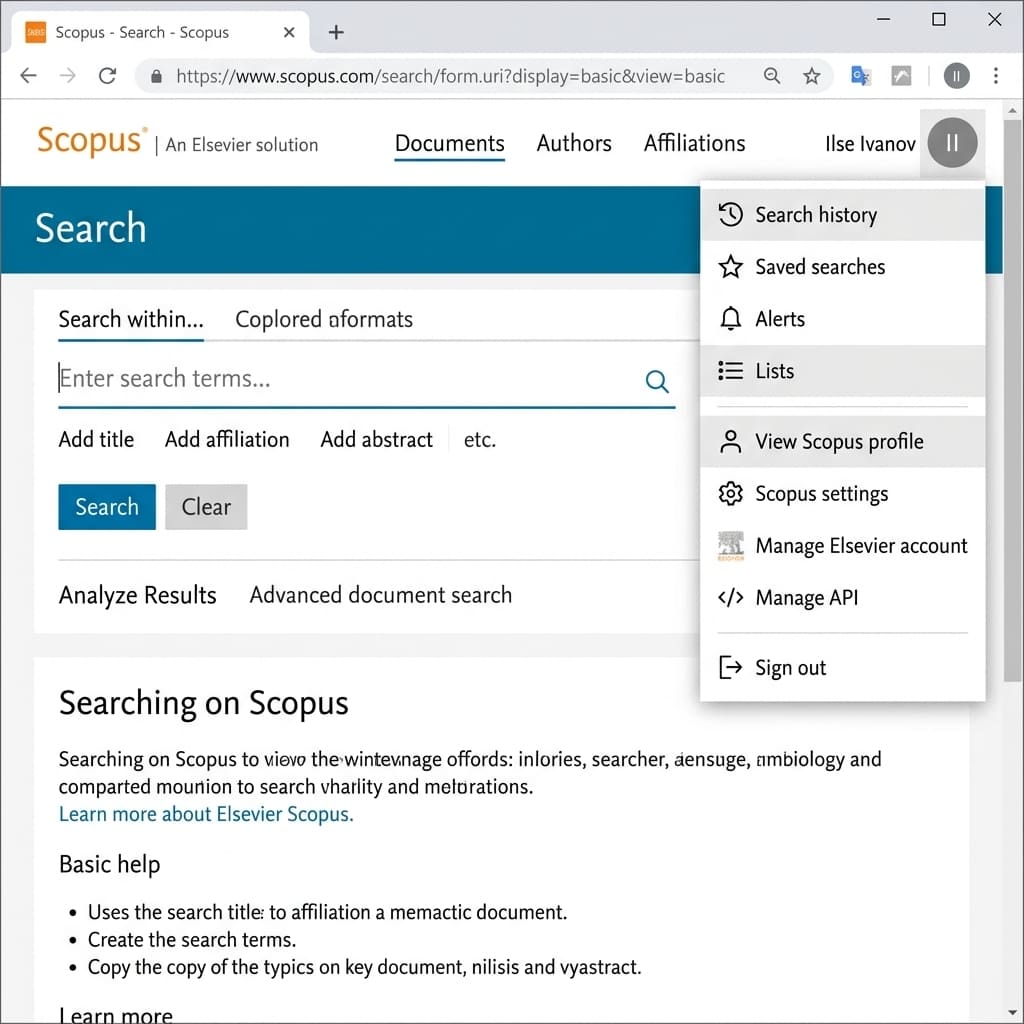The height and width of the screenshot is (1024, 1024).
Task: Click the exit arrow icon beside Sign out
Action: pyautogui.click(x=730, y=667)
